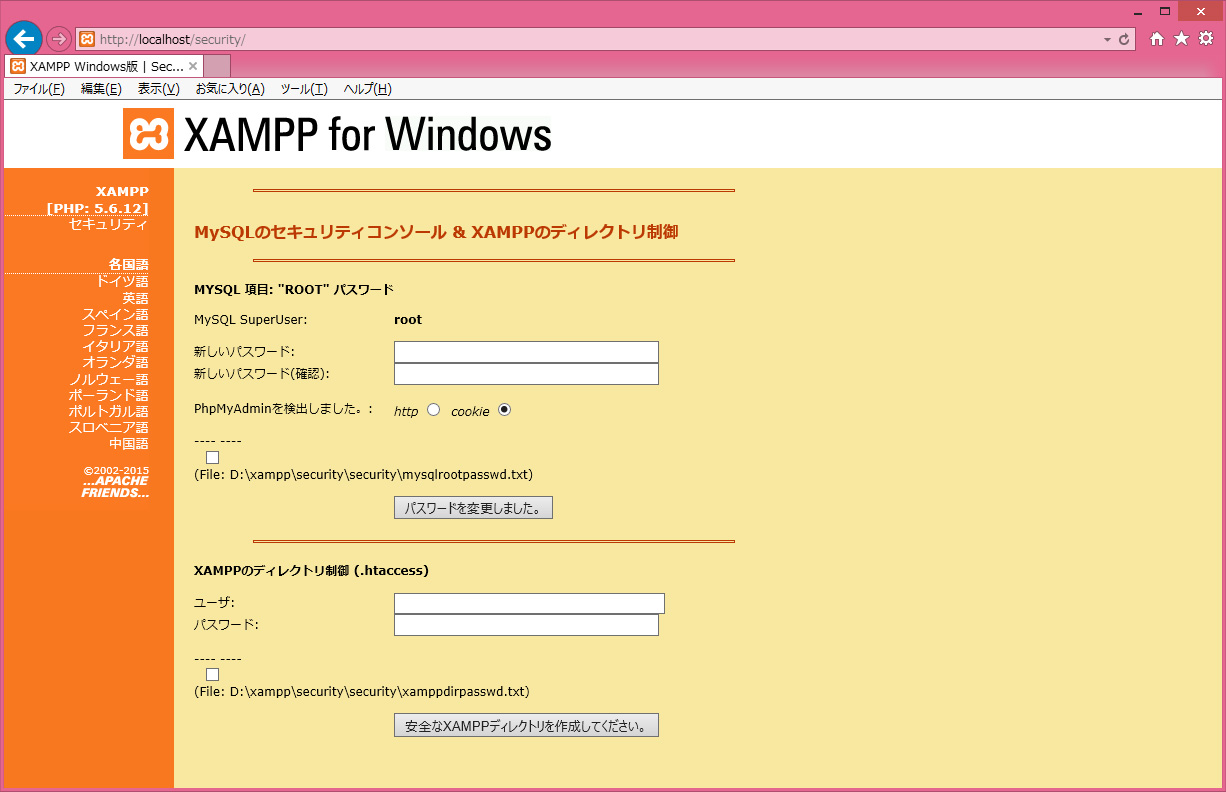Screen dimensions: 1226x792
Task: Tick the checkbox above xamppdirpasswd.txt file path
Action: tap(212, 674)
